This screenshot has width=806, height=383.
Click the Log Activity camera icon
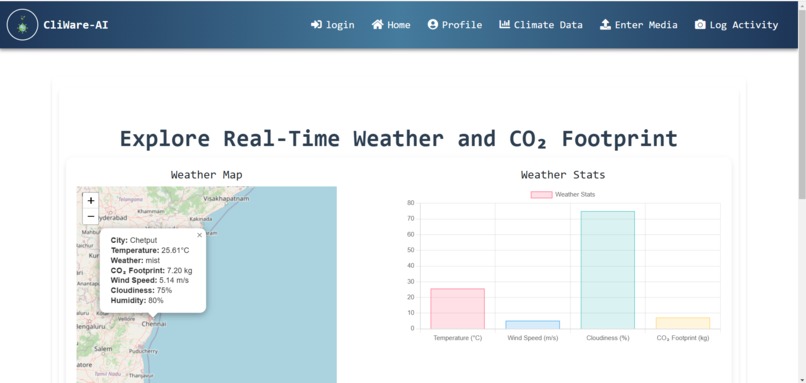(x=700, y=25)
